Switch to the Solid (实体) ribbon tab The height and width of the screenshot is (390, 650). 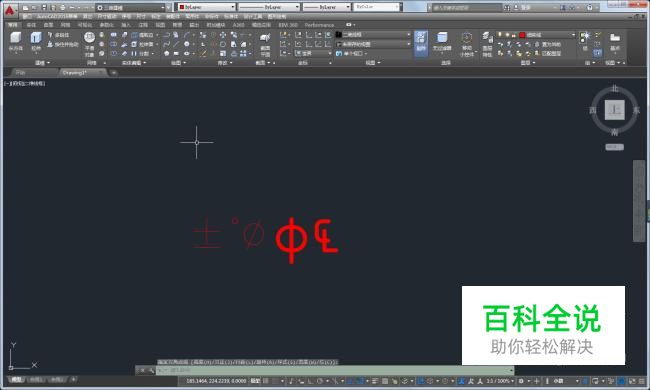(x=31, y=25)
